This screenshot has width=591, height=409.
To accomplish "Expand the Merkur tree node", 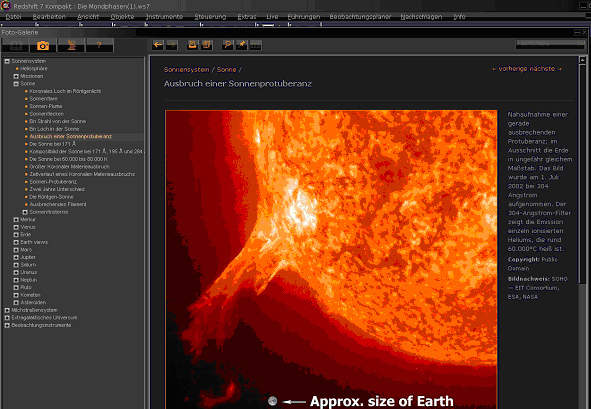I will [16, 220].
